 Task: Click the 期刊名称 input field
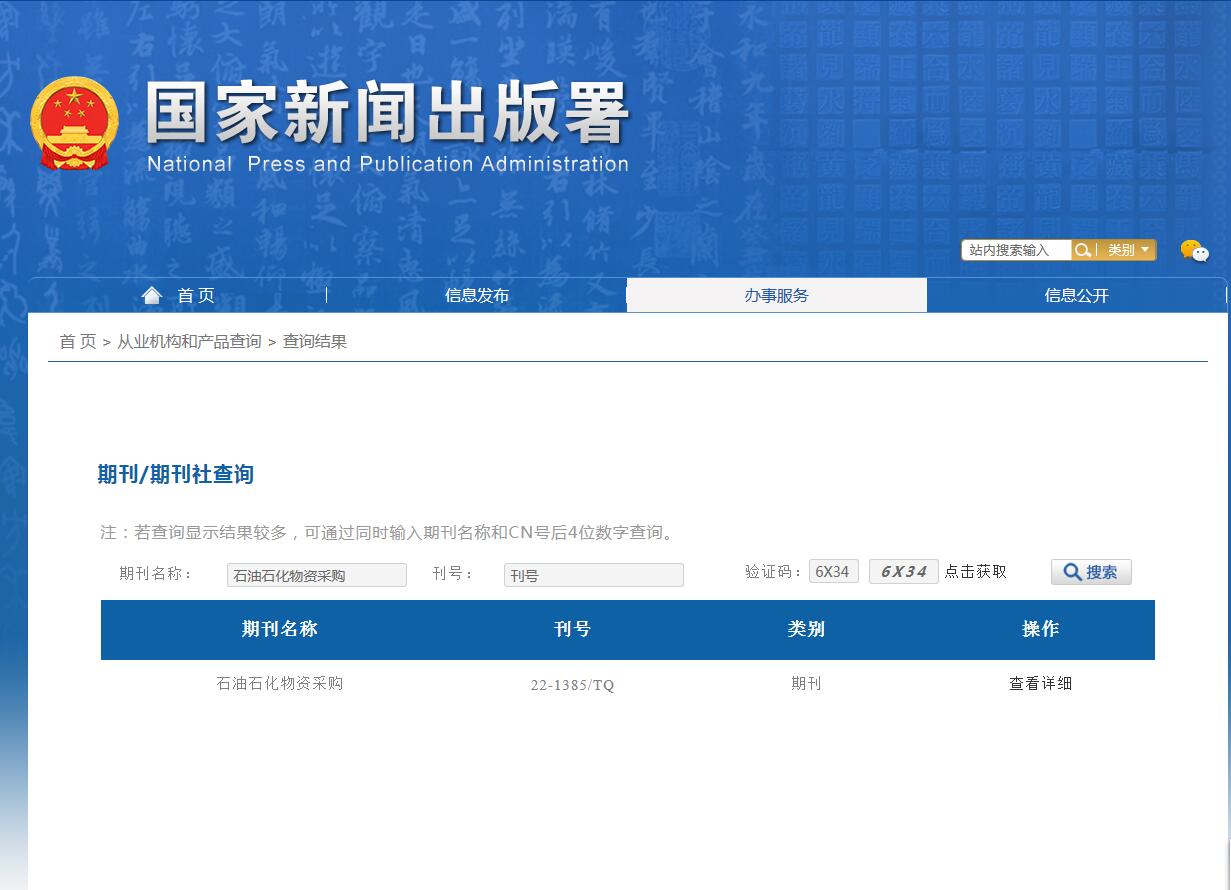coord(316,574)
